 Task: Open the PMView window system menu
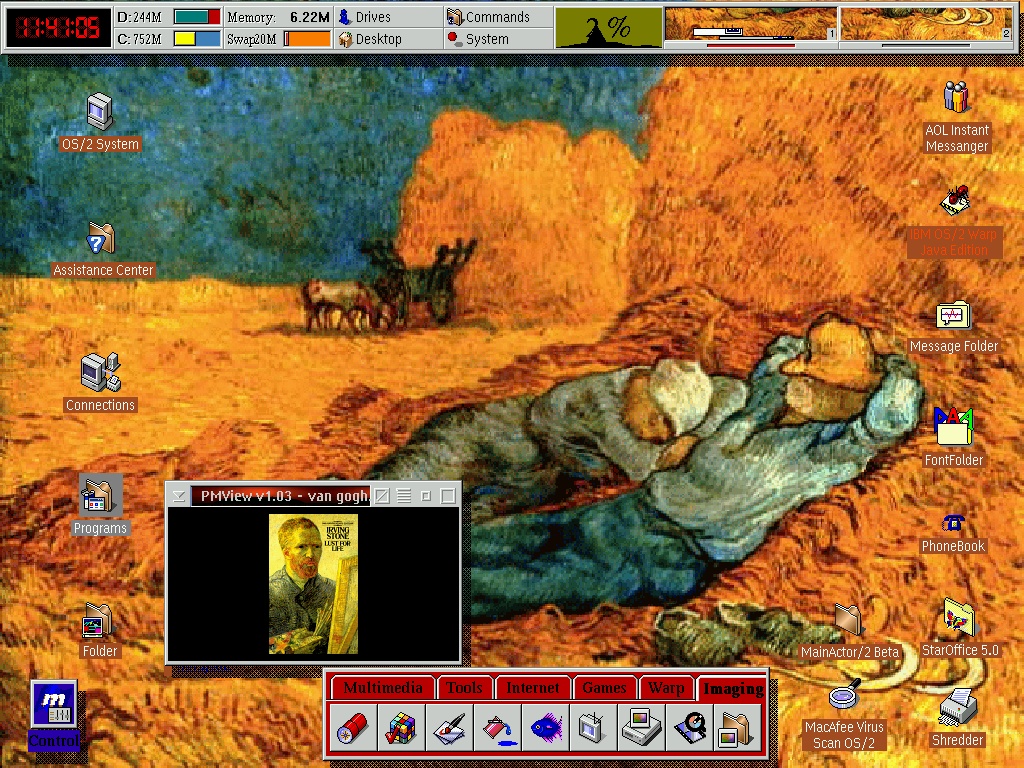pos(178,496)
